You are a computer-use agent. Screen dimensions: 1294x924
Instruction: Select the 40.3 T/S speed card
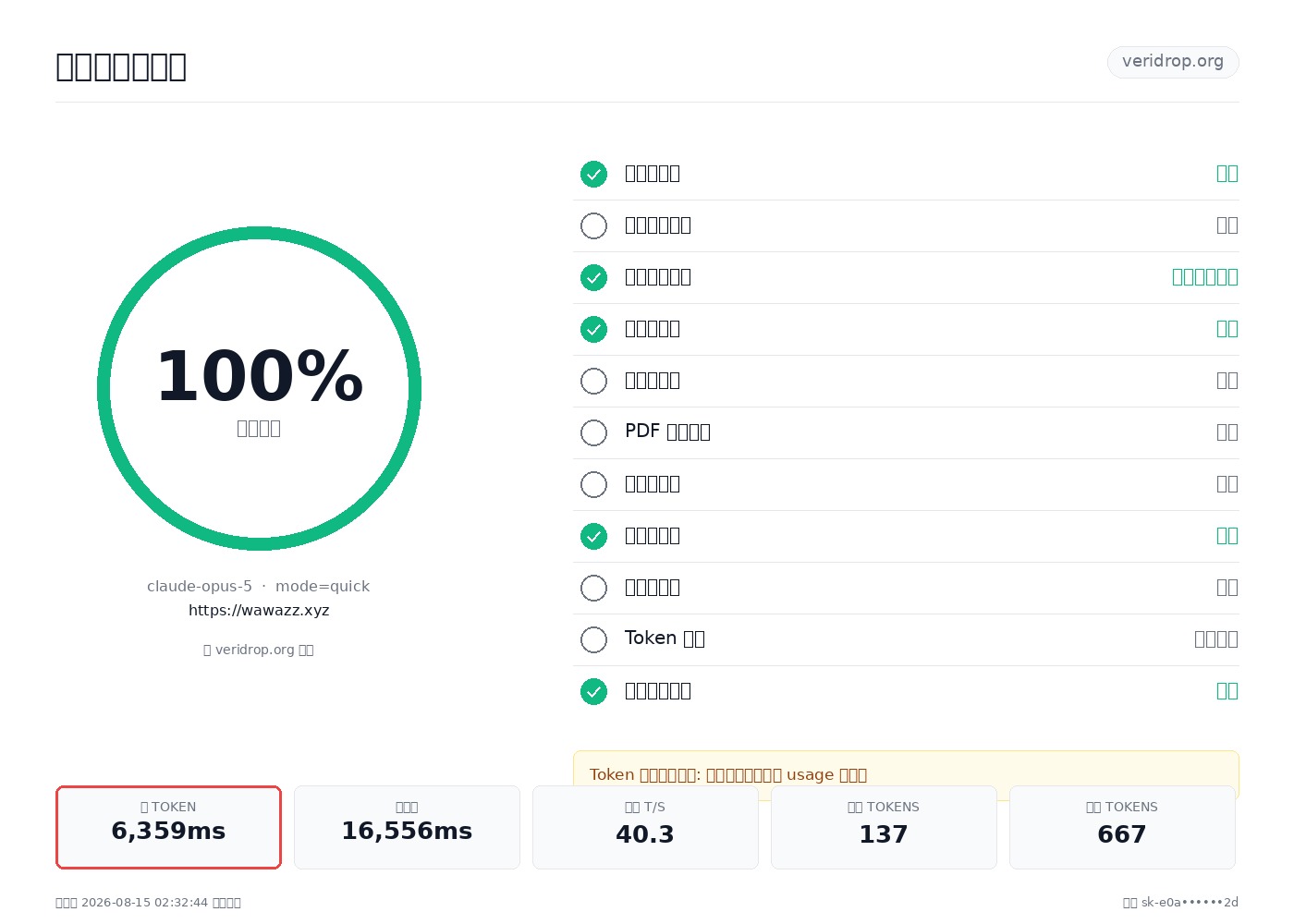pyautogui.click(x=645, y=827)
